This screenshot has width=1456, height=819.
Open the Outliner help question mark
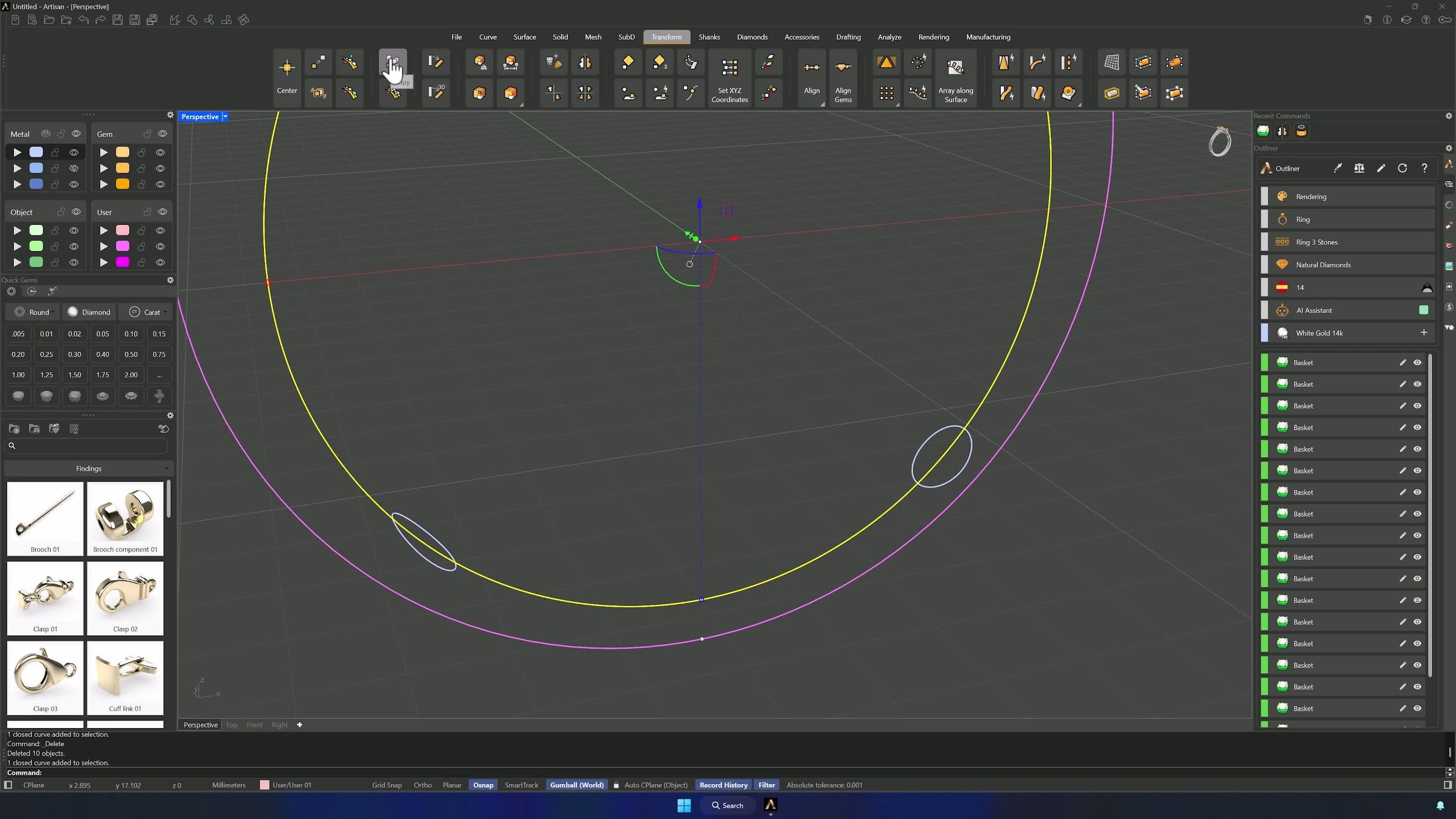(x=1425, y=168)
